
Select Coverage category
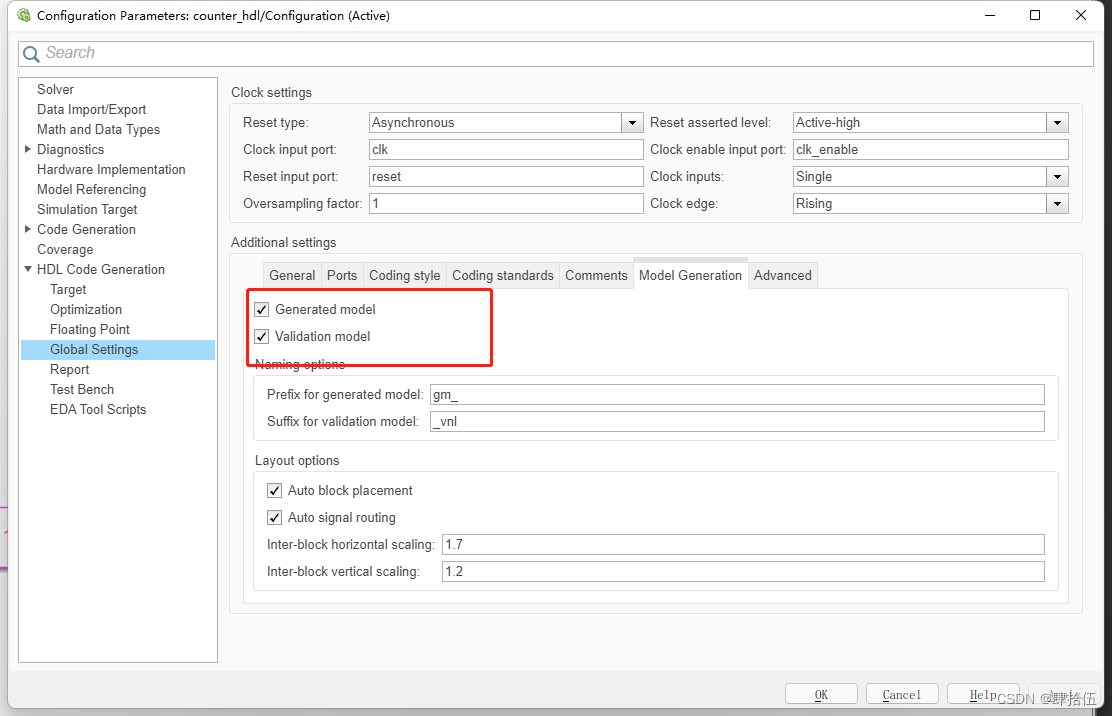tap(65, 249)
